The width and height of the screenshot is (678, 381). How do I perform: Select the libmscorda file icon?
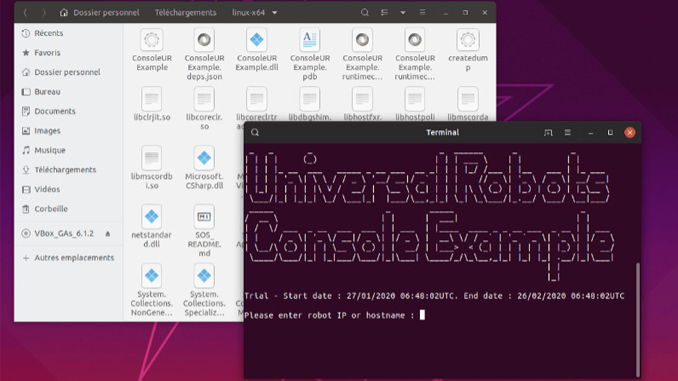468,99
